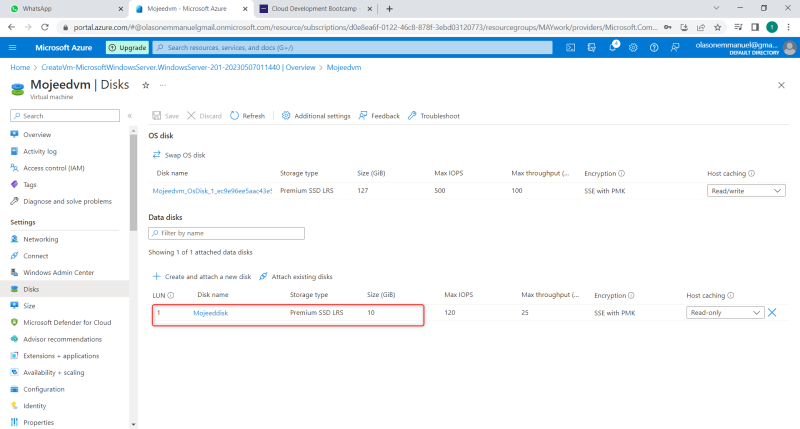Collapse the left navigation menu
800x429 pixels.
click(x=130, y=116)
